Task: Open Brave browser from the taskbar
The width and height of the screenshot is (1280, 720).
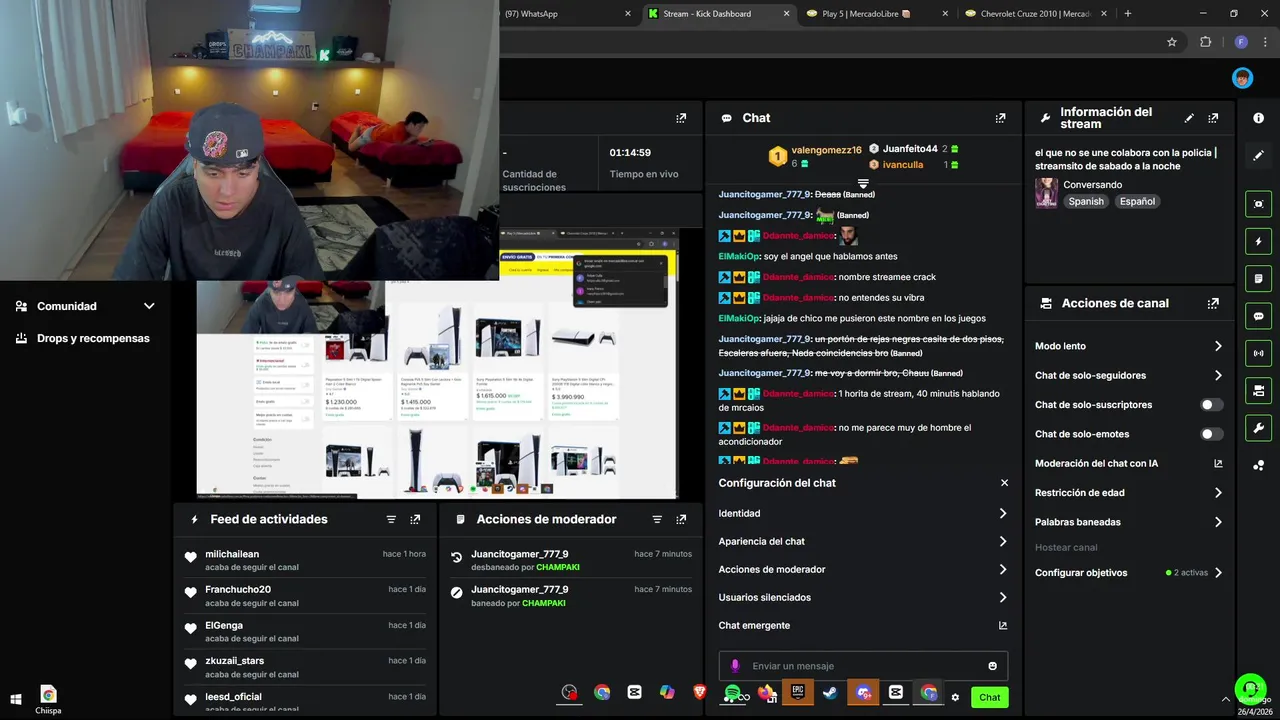Action: (x=699, y=692)
